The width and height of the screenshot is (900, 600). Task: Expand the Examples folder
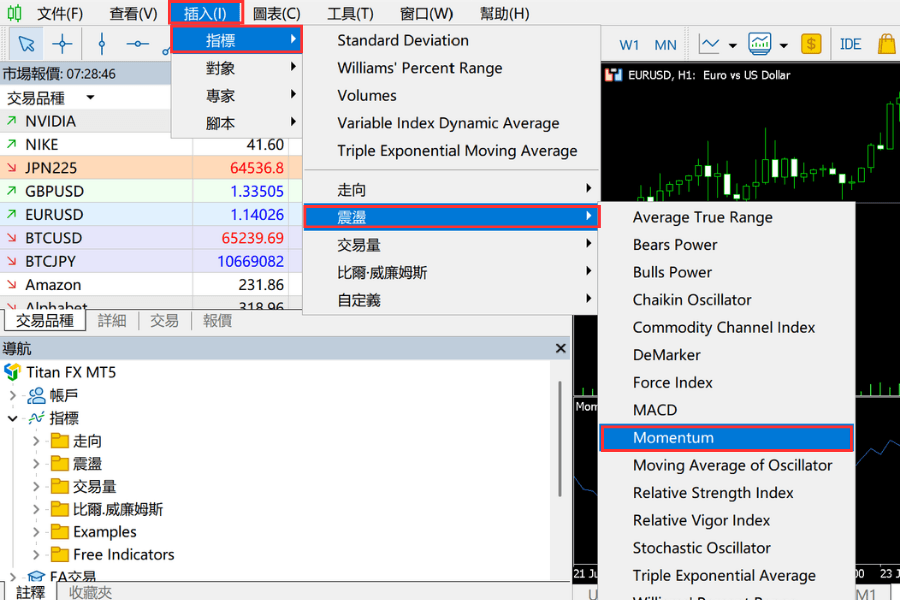pyautogui.click(x=36, y=532)
